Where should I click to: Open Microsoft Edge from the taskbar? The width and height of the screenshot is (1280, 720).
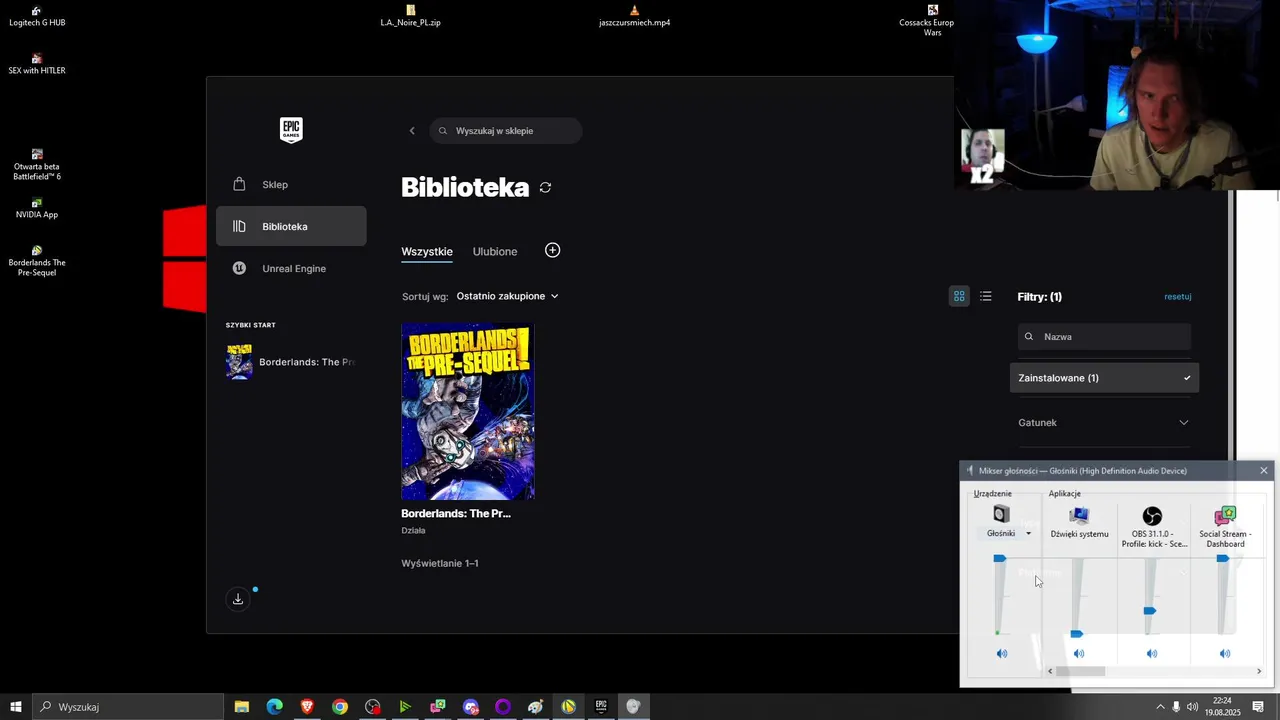coord(274,707)
